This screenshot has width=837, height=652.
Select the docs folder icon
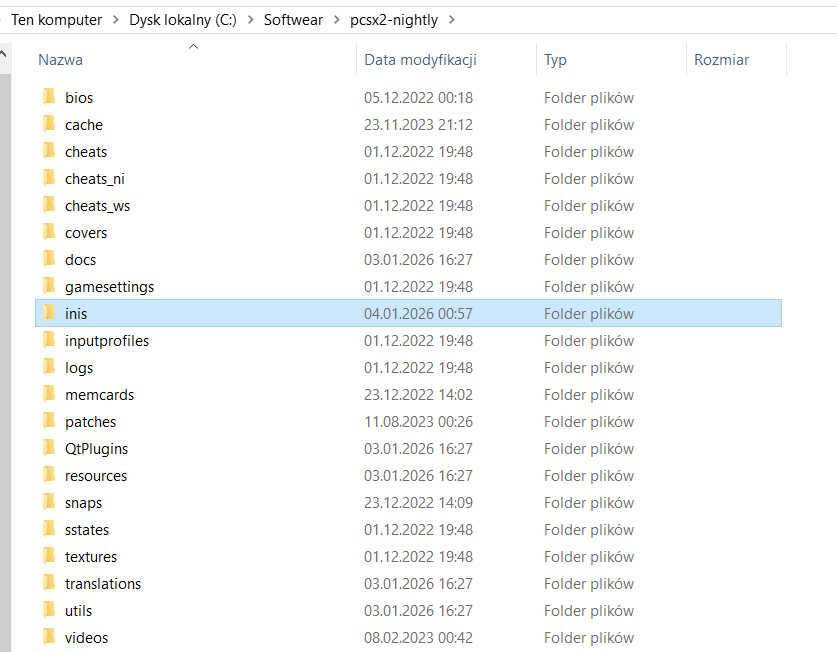click(x=49, y=259)
